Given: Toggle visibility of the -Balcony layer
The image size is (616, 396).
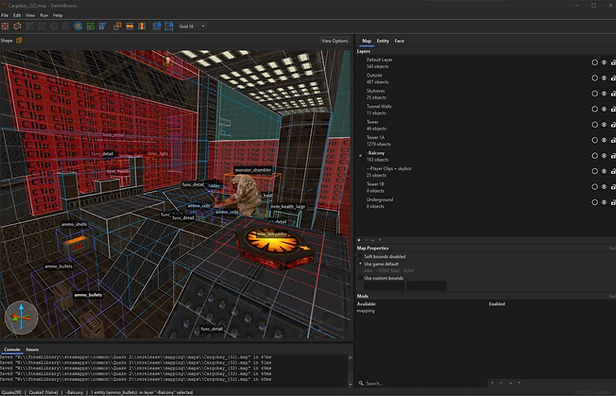Looking at the screenshot, I should point(604,156).
